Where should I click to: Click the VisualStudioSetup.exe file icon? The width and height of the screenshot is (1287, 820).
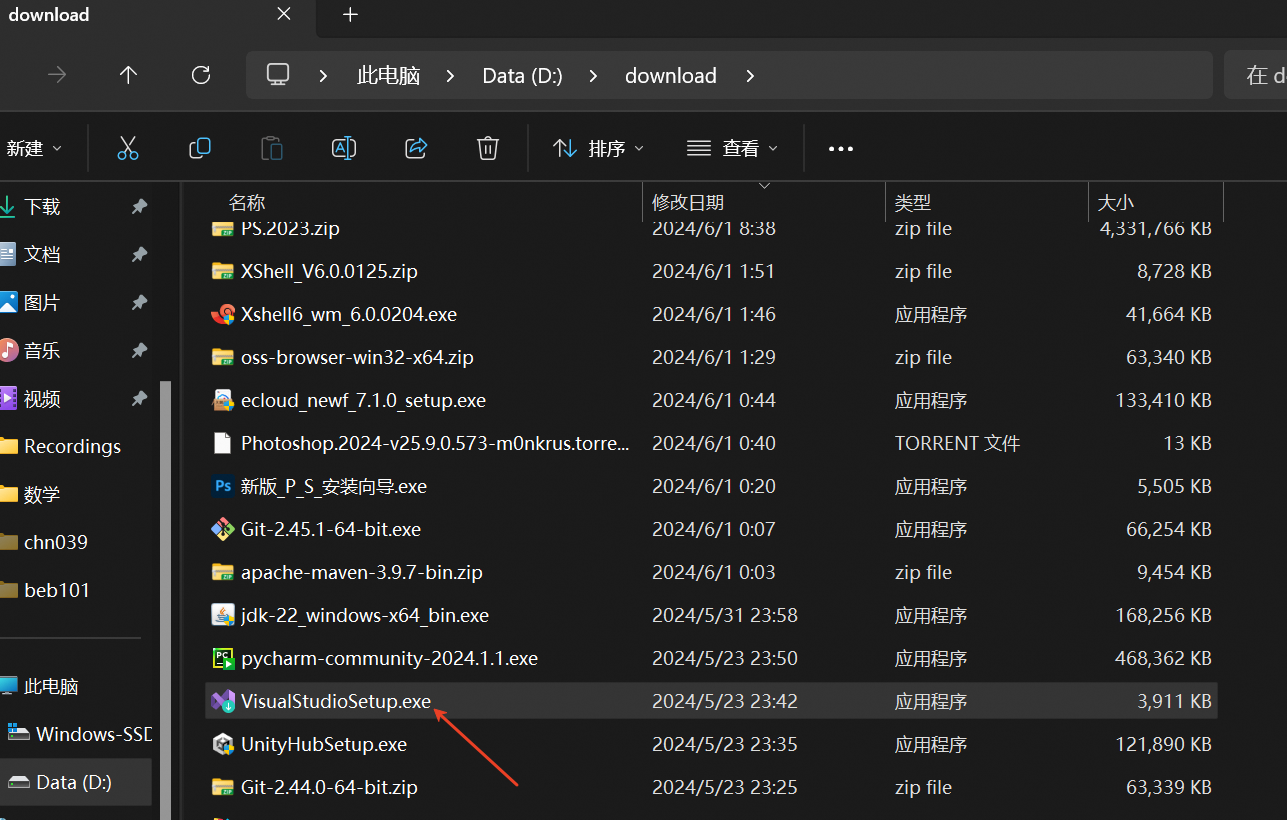(x=222, y=701)
